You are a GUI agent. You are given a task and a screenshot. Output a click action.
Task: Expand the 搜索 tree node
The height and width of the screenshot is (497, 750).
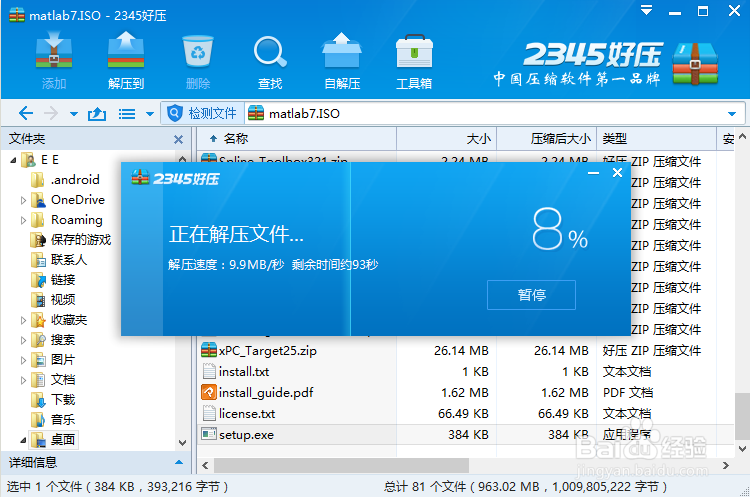tap(23, 340)
